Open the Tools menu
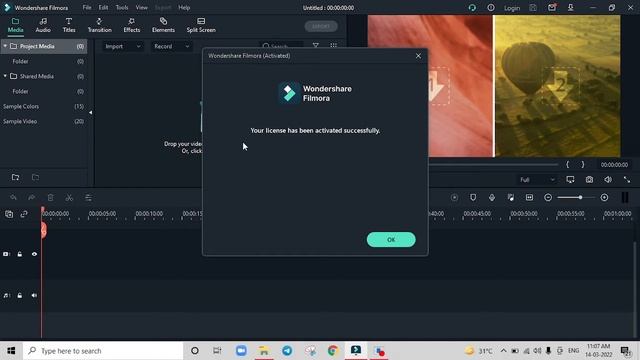This screenshot has width=640, height=360. pyautogui.click(x=122, y=7)
